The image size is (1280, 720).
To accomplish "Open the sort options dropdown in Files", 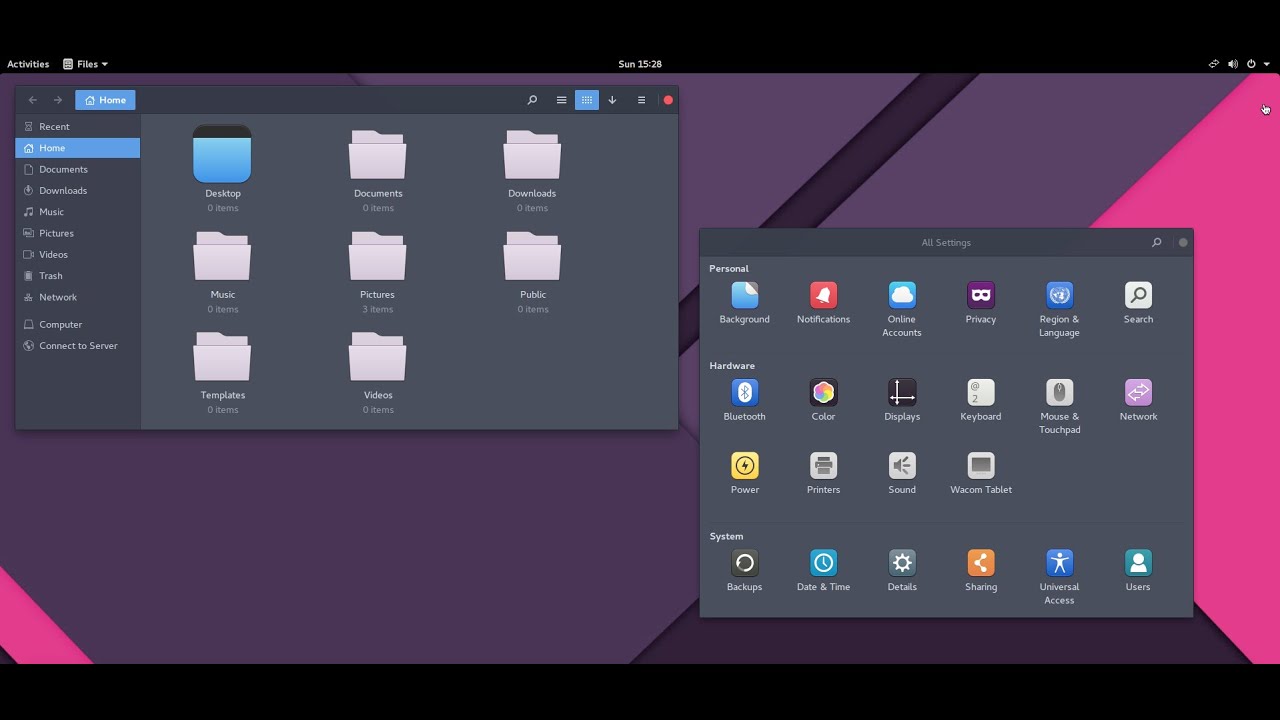I will click(612, 100).
